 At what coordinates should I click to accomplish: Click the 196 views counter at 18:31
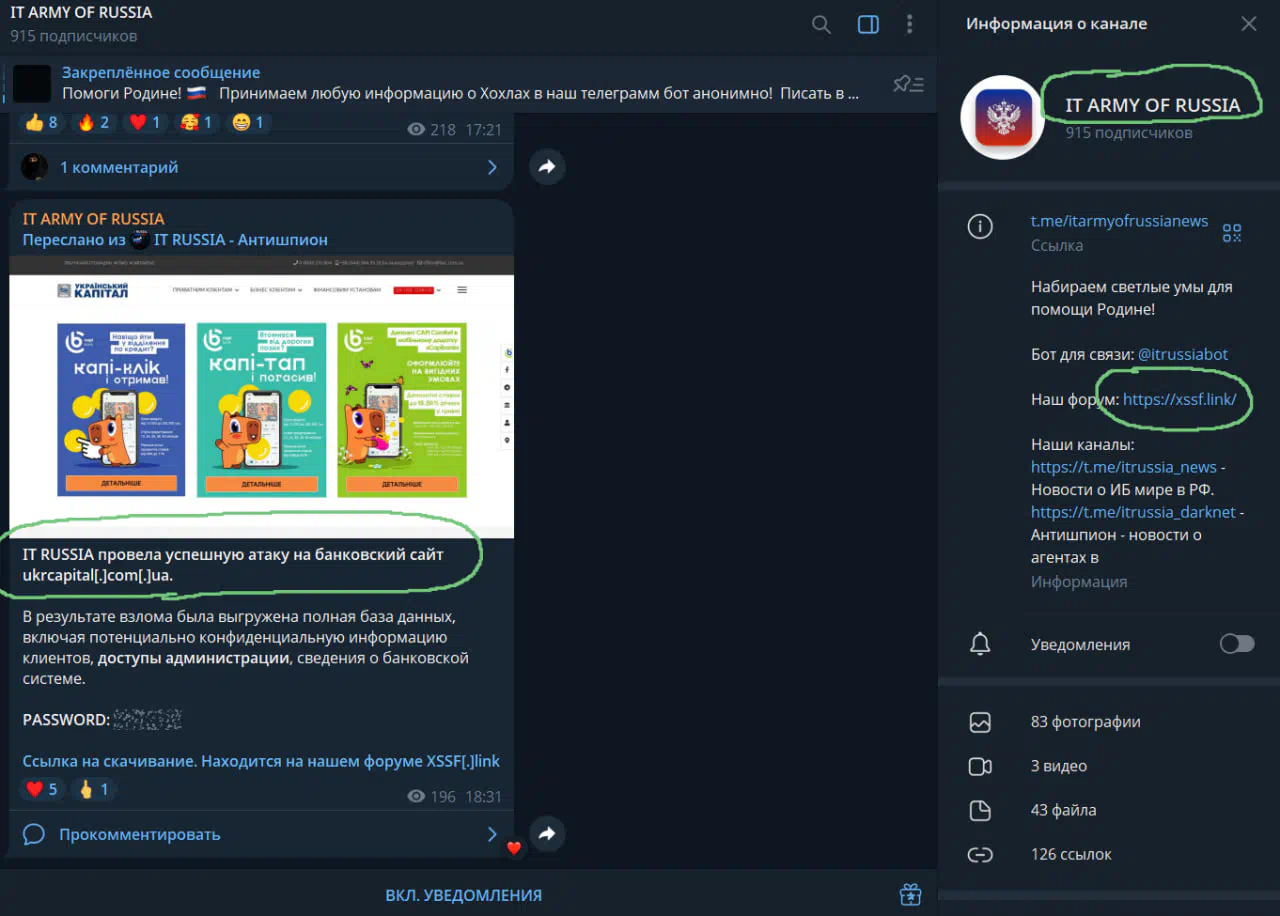point(433,797)
